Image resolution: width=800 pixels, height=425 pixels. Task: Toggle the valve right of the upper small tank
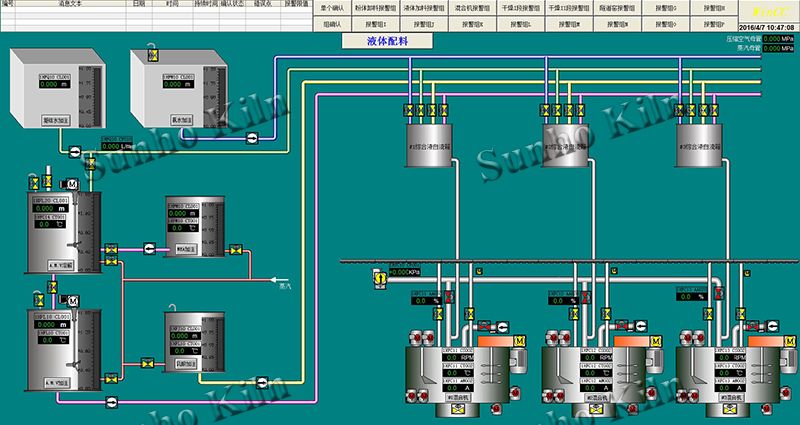click(x=236, y=249)
